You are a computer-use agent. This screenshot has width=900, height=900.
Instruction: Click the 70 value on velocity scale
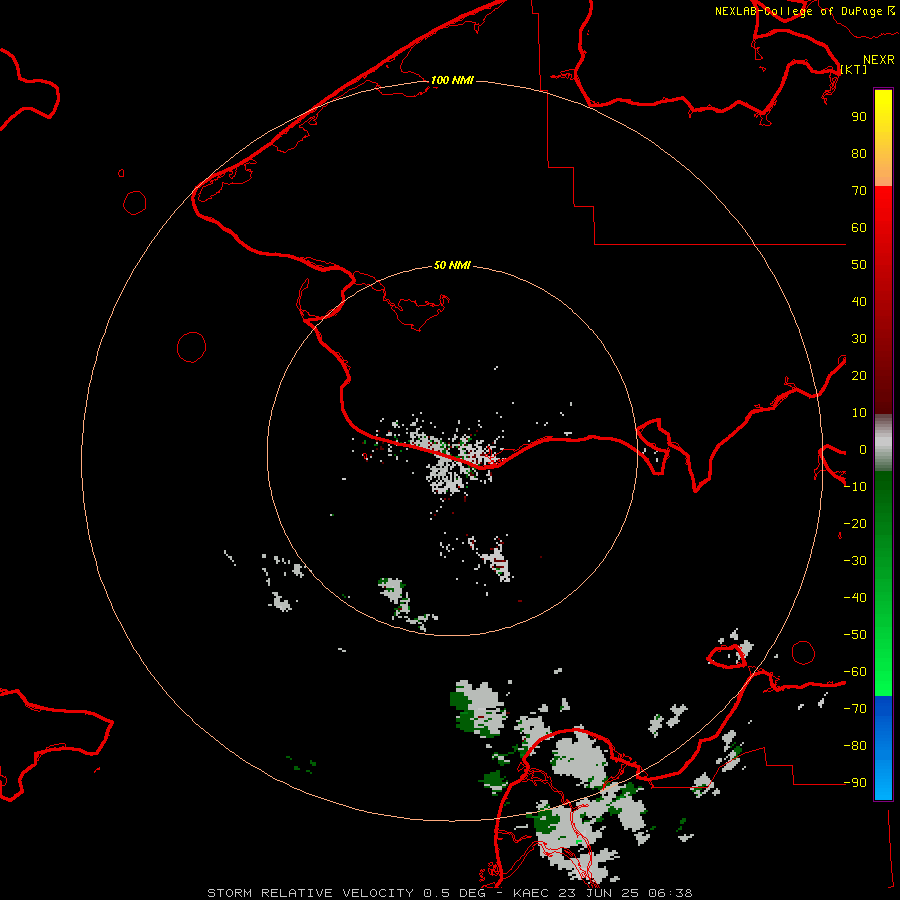[x=859, y=191]
